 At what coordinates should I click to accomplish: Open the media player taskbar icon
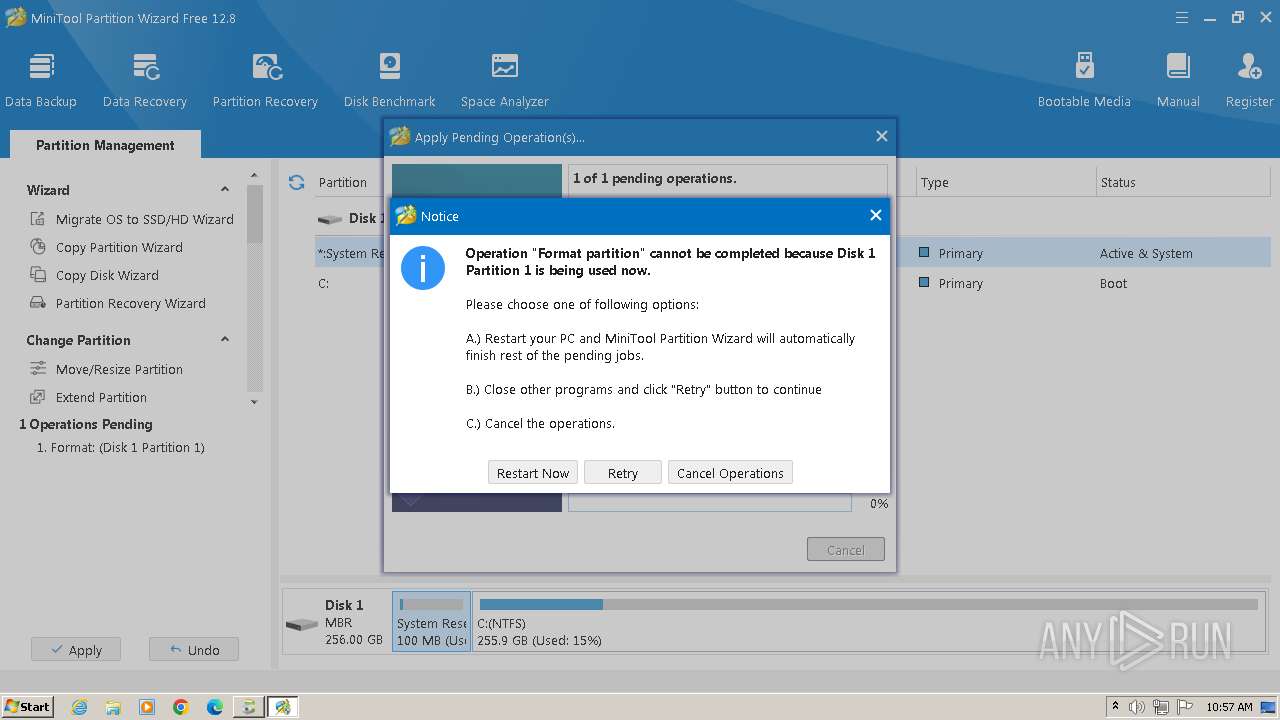click(x=147, y=707)
